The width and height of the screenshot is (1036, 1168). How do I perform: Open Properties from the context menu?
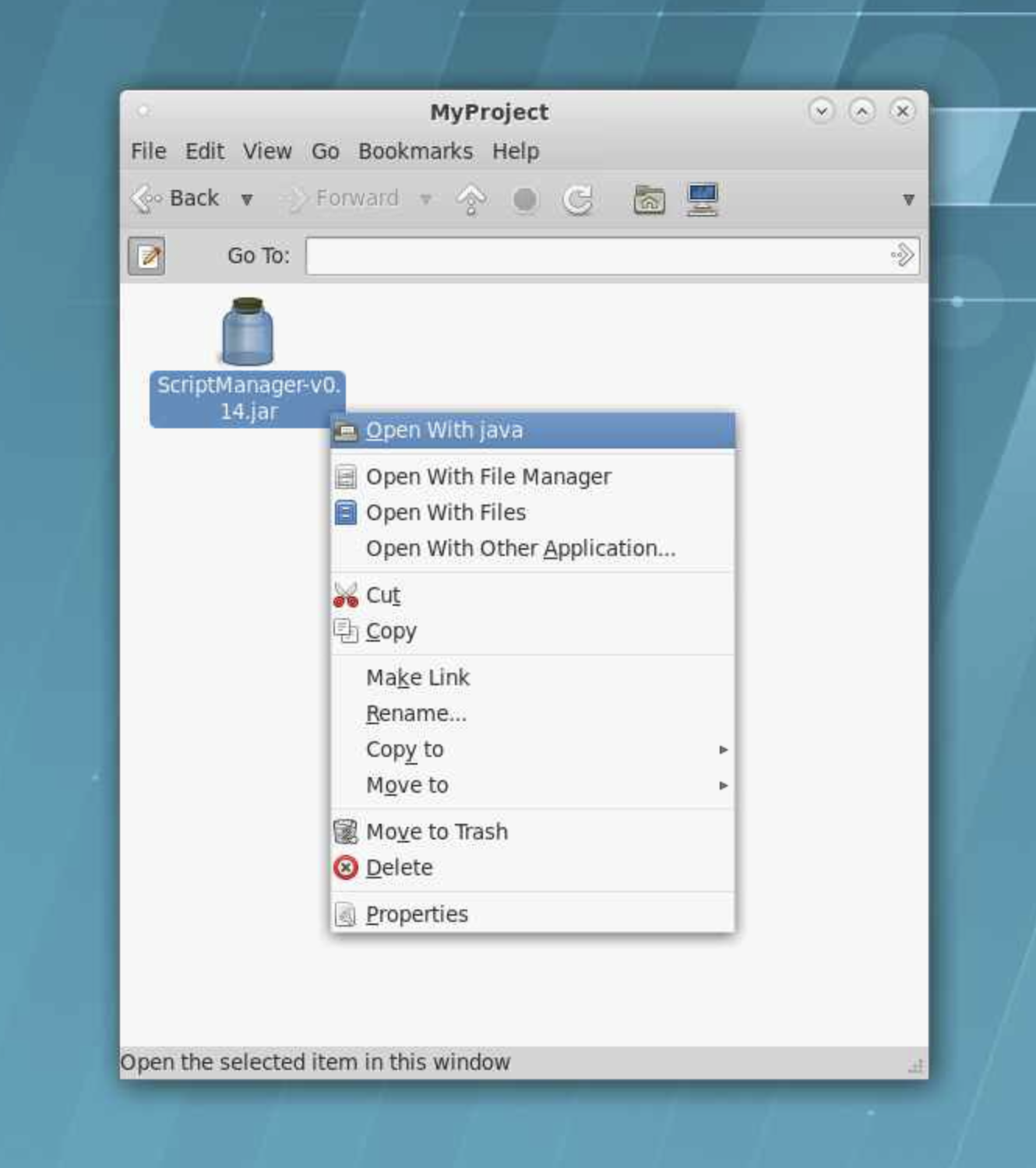[x=417, y=915]
